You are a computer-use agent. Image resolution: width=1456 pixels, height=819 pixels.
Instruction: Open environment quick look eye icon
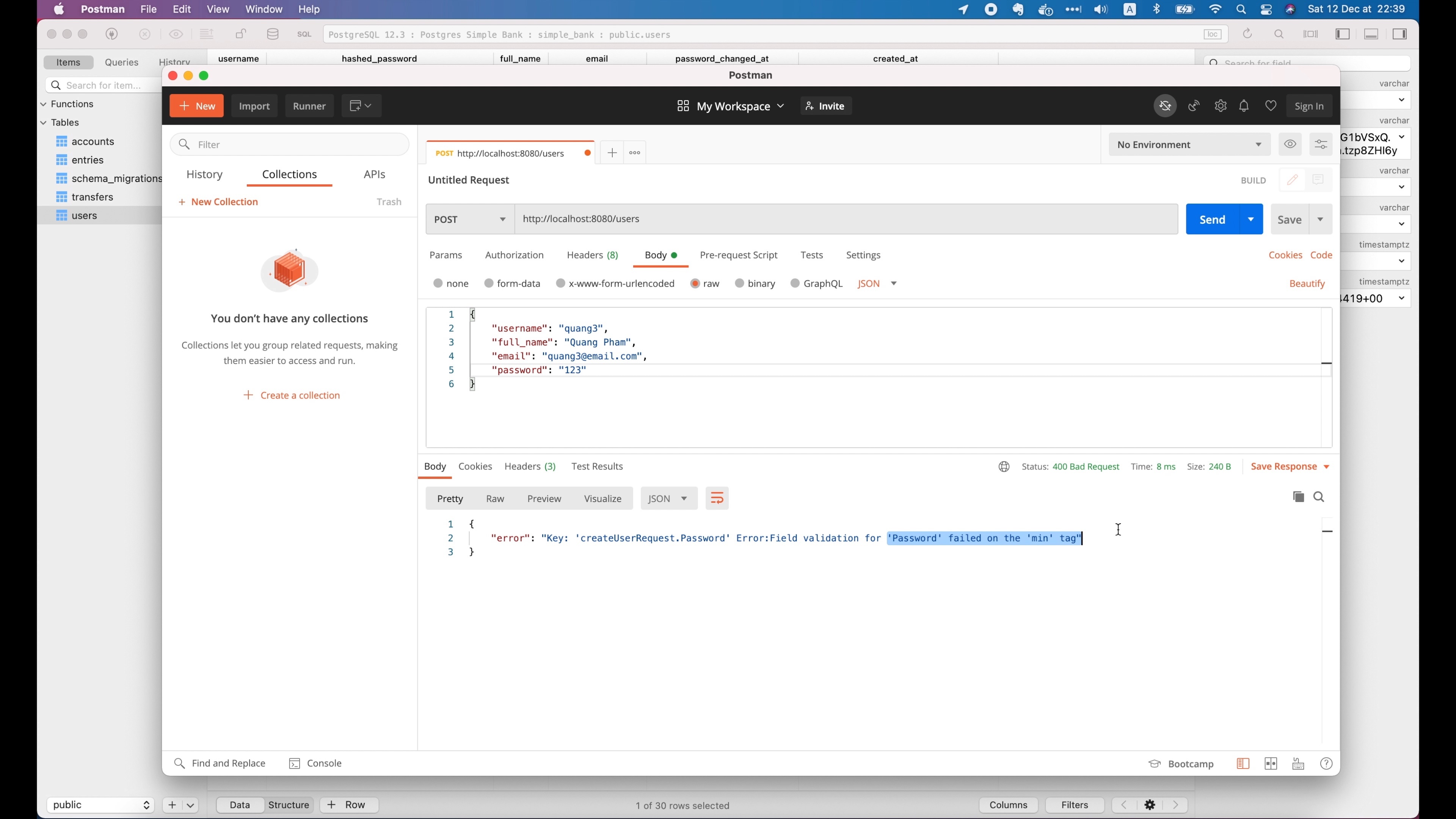[1290, 144]
